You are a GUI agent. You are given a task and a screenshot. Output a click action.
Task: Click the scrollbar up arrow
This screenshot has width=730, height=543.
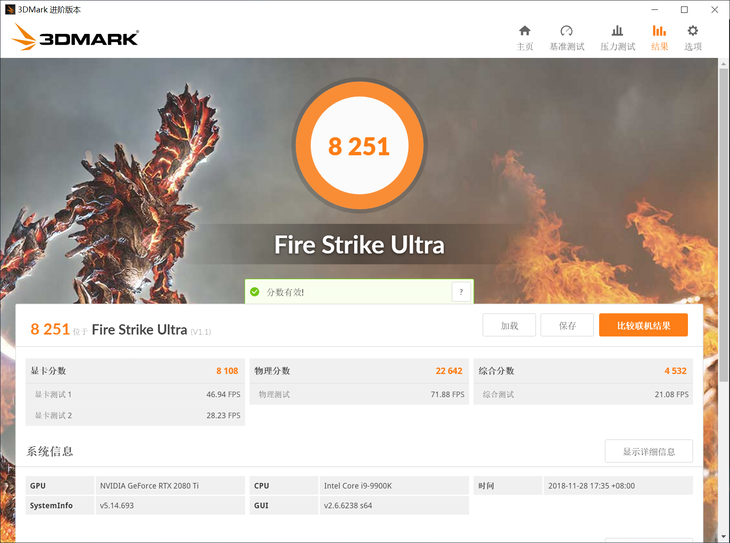[723, 63]
